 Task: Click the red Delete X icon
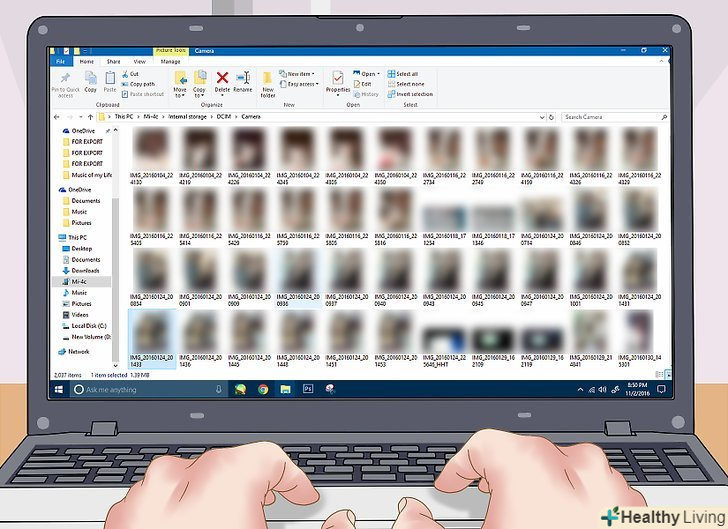(222, 78)
